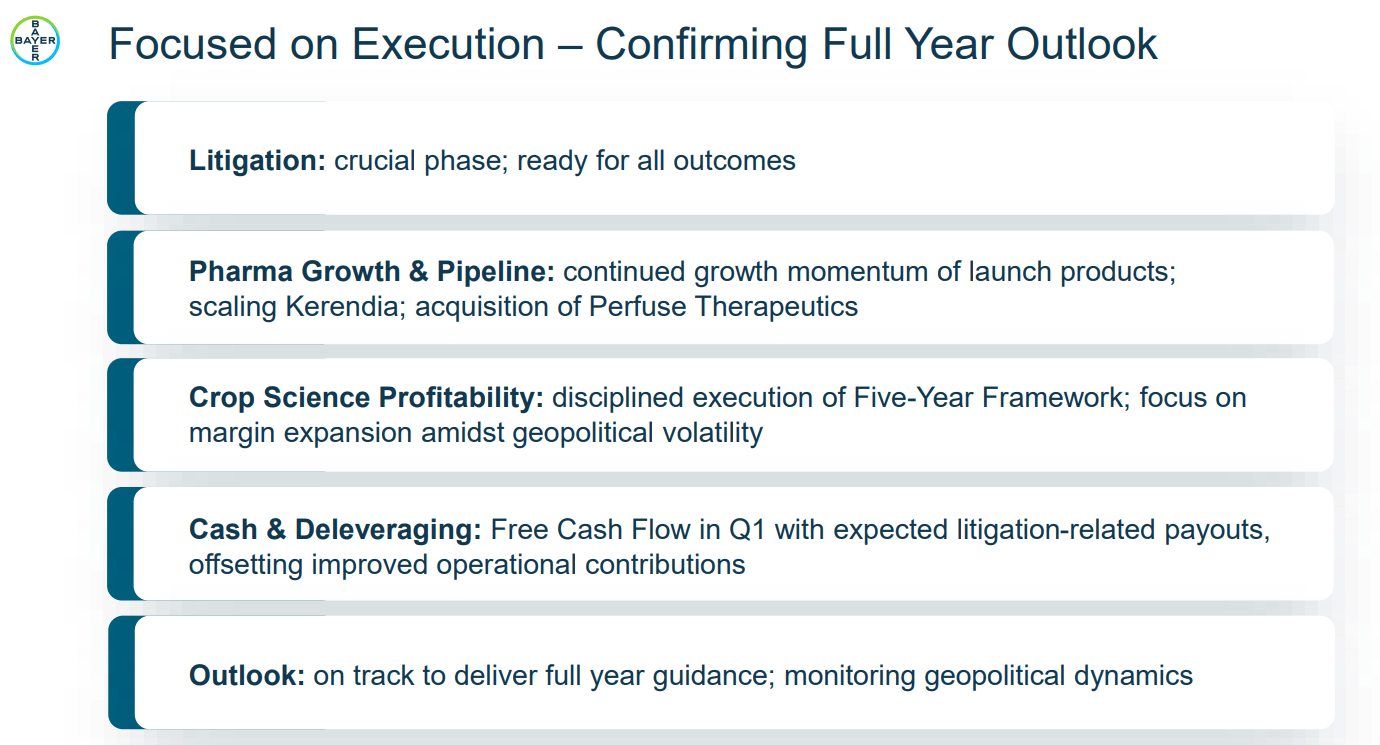Click the Bayer logo icon
The image size is (1380, 745).
click(35, 41)
